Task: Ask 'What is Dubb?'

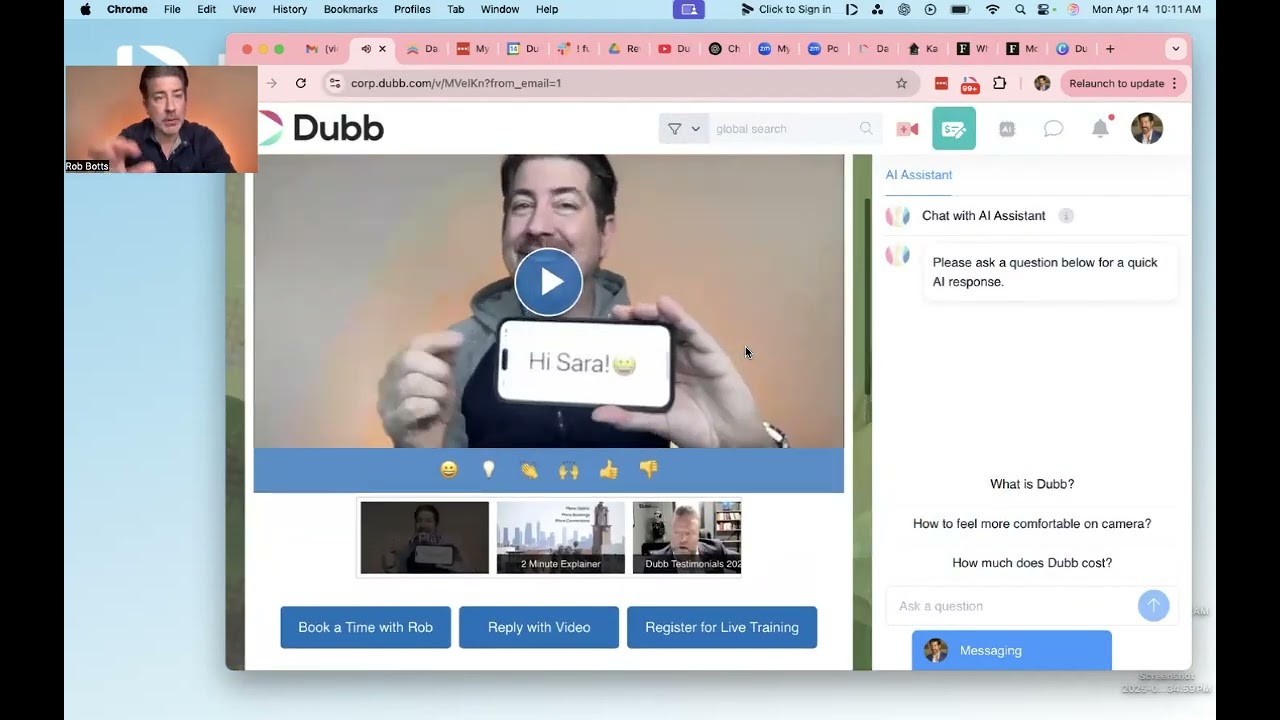Action: [1032, 484]
